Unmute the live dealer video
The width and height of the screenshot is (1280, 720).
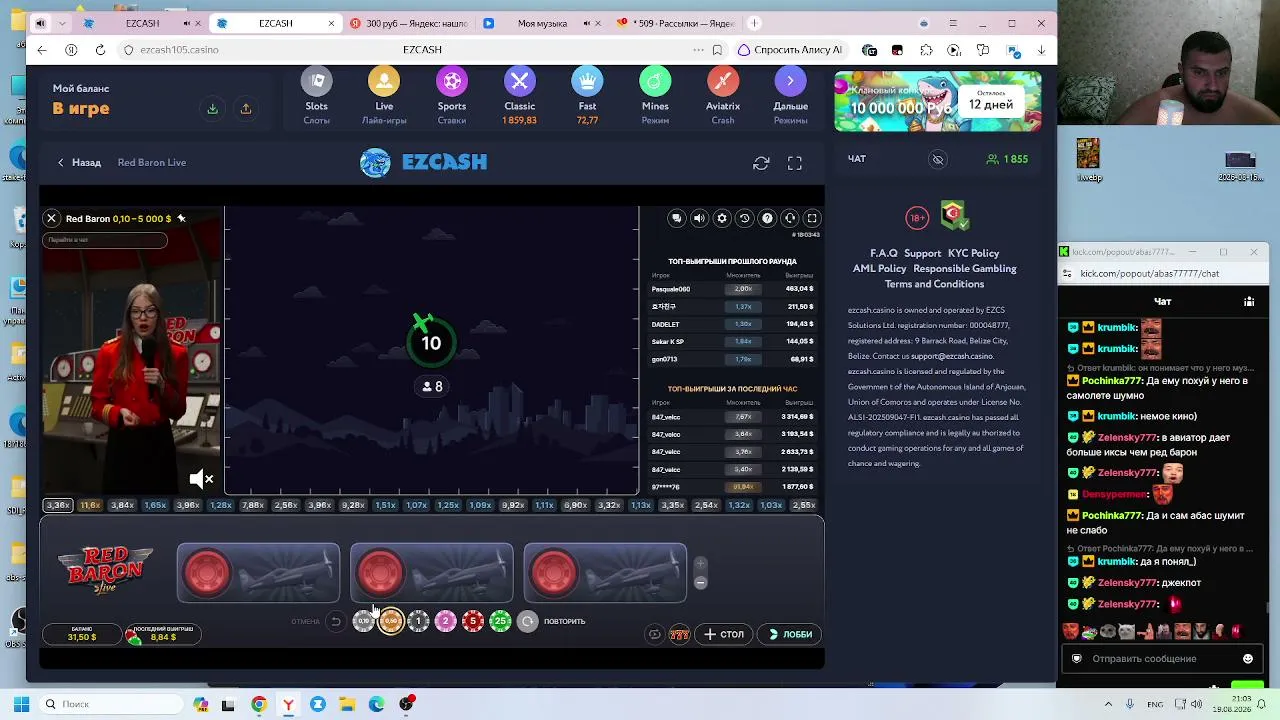pyautogui.click(x=201, y=479)
